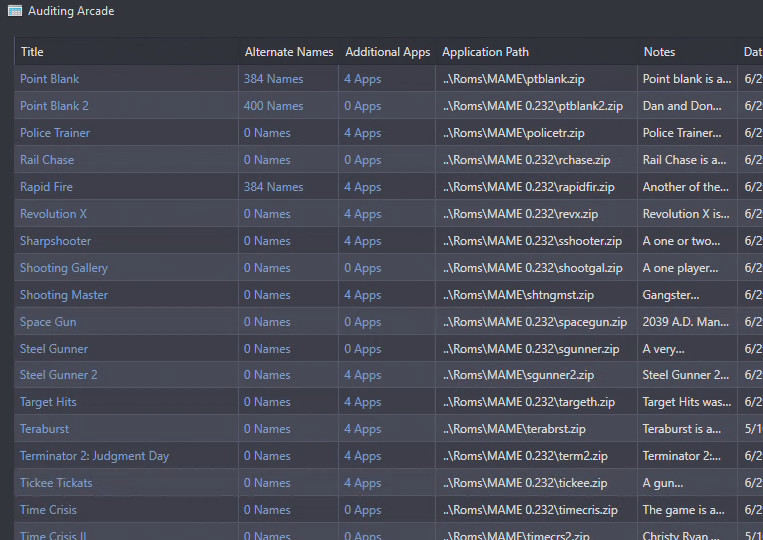Select the Point Blank 2 title
Viewport: 763px width, 540px height.
pyautogui.click(x=54, y=106)
